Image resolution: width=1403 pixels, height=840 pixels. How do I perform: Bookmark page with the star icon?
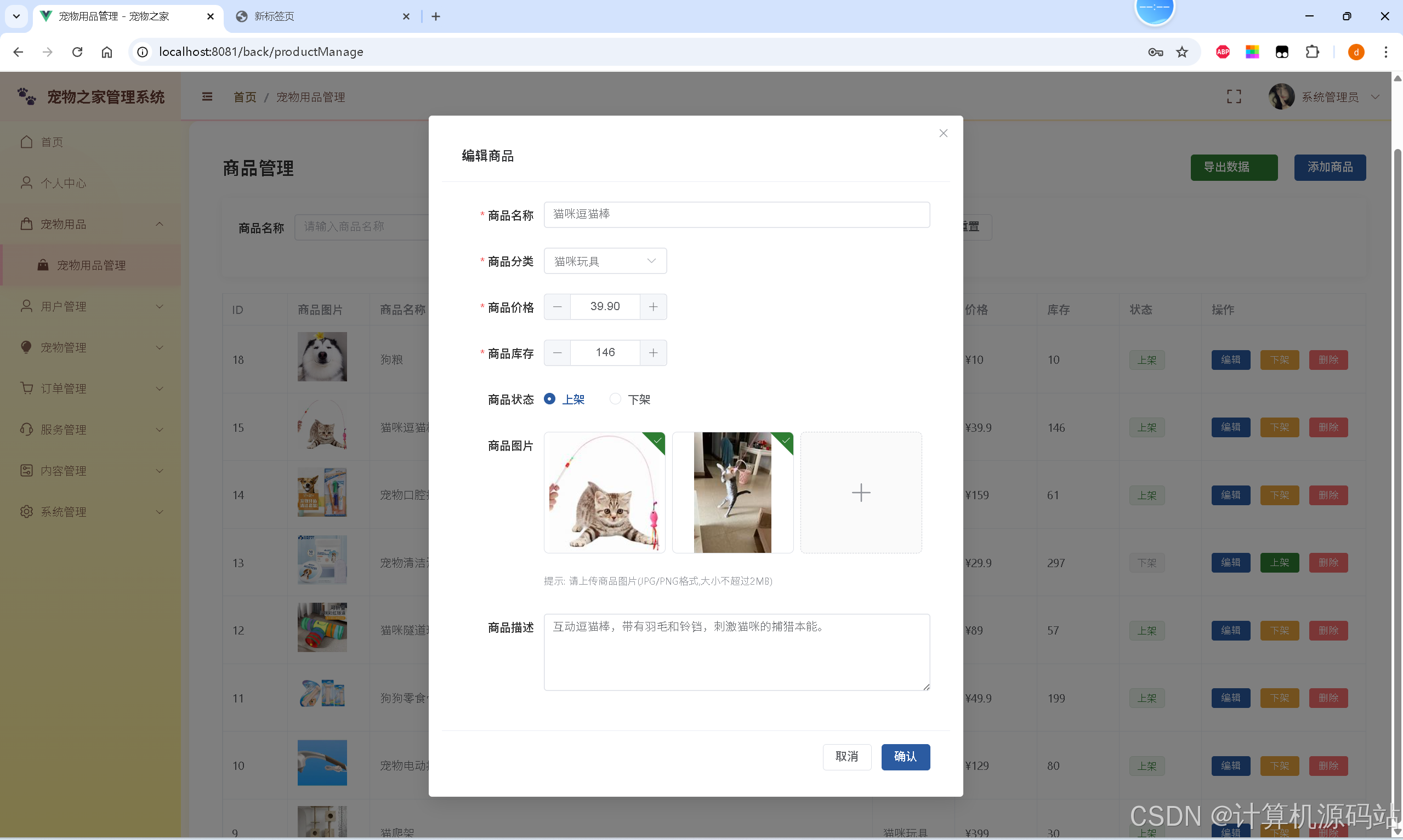tap(1182, 52)
